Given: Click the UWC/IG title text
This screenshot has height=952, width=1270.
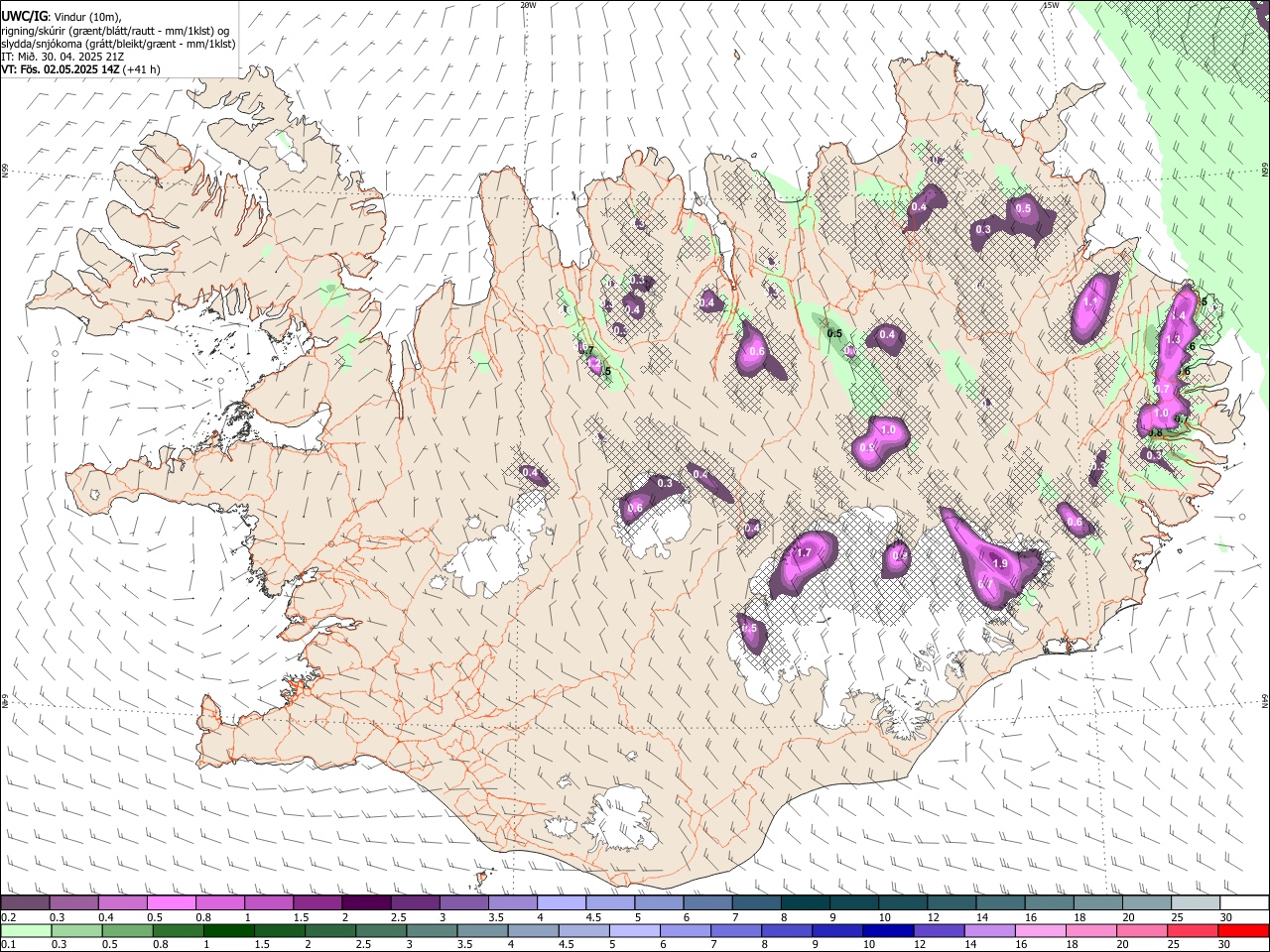Looking at the screenshot, I should (25, 16).
